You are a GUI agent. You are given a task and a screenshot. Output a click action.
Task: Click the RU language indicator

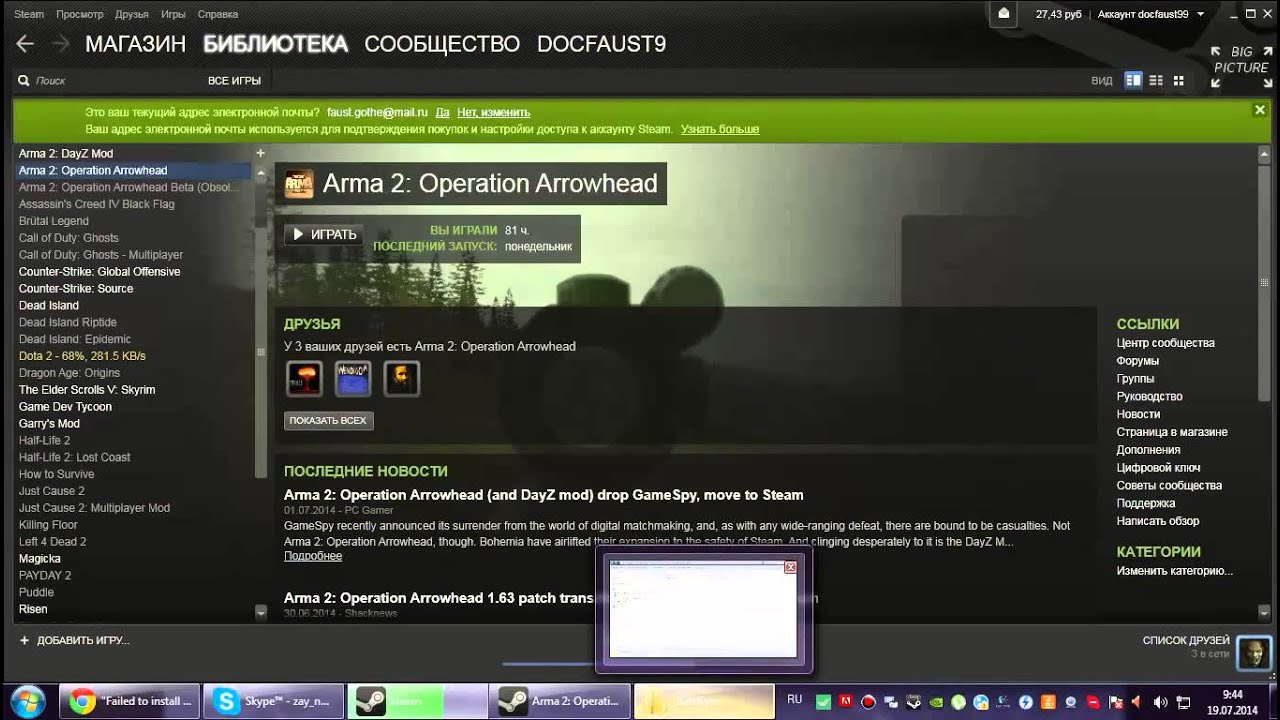pos(795,700)
